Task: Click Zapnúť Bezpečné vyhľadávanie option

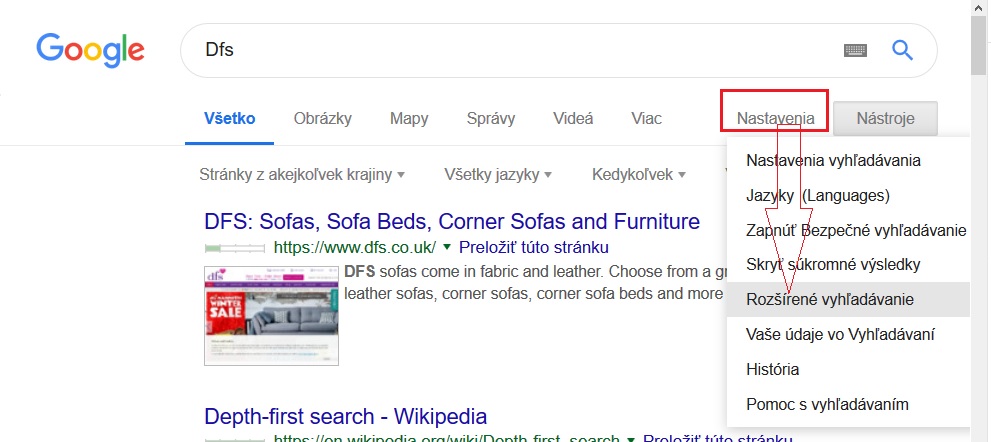Action: (x=855, y=230)
